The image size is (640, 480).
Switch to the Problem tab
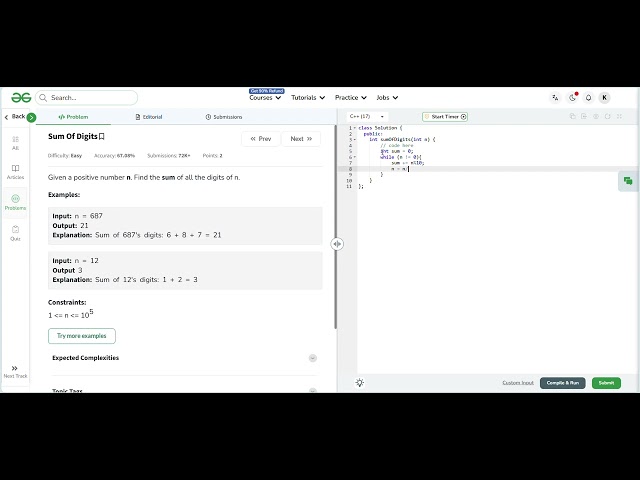click(73, 117)
